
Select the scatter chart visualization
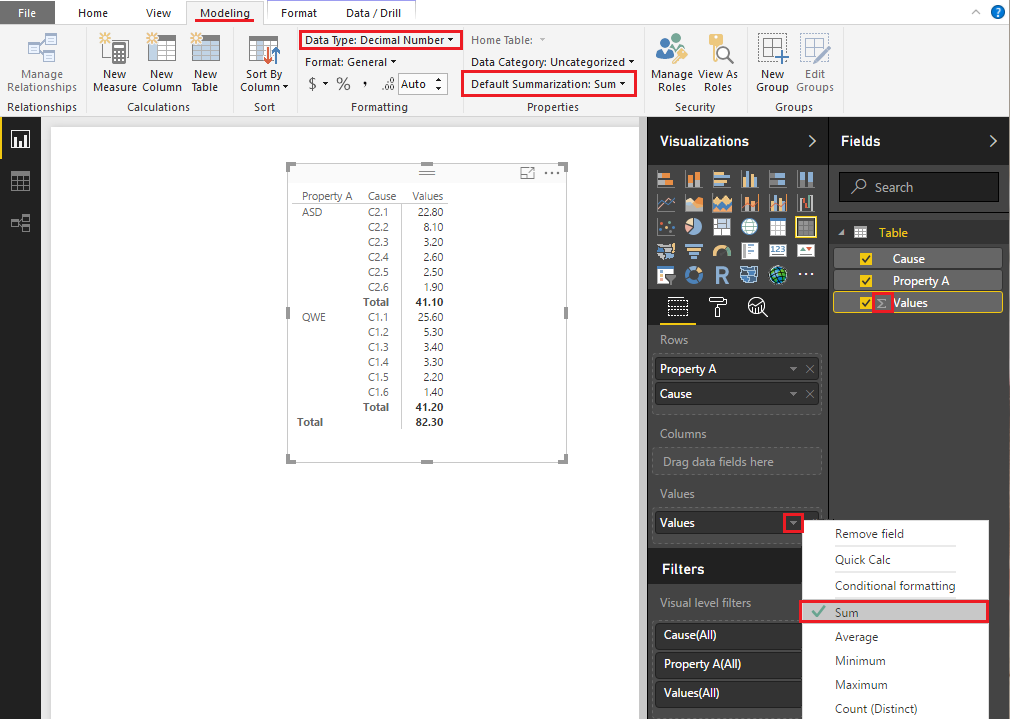(x=665, y=227)
